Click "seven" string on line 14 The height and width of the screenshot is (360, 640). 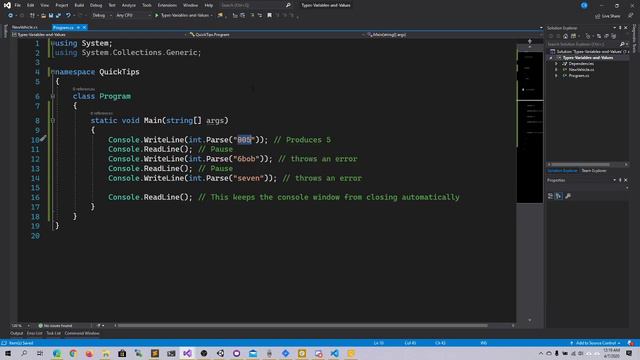(248, 178)
